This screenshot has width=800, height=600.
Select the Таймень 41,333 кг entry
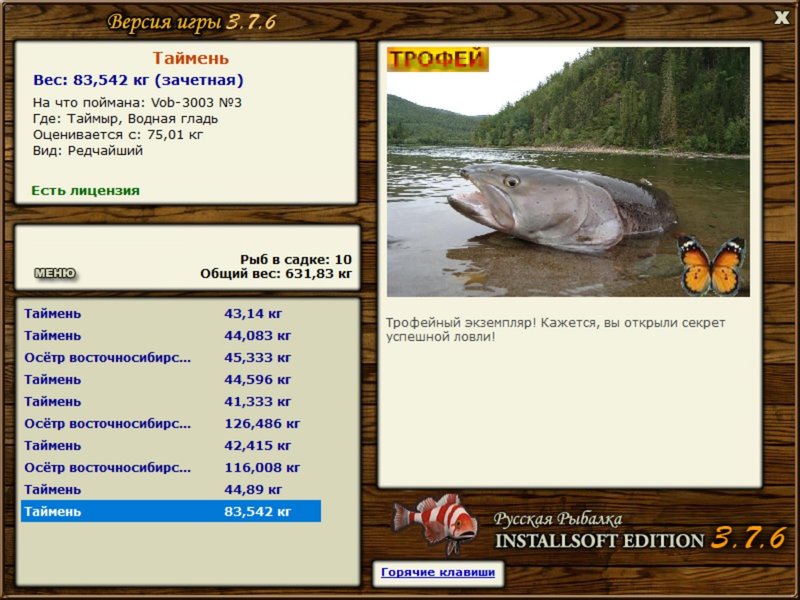(171, 401)
